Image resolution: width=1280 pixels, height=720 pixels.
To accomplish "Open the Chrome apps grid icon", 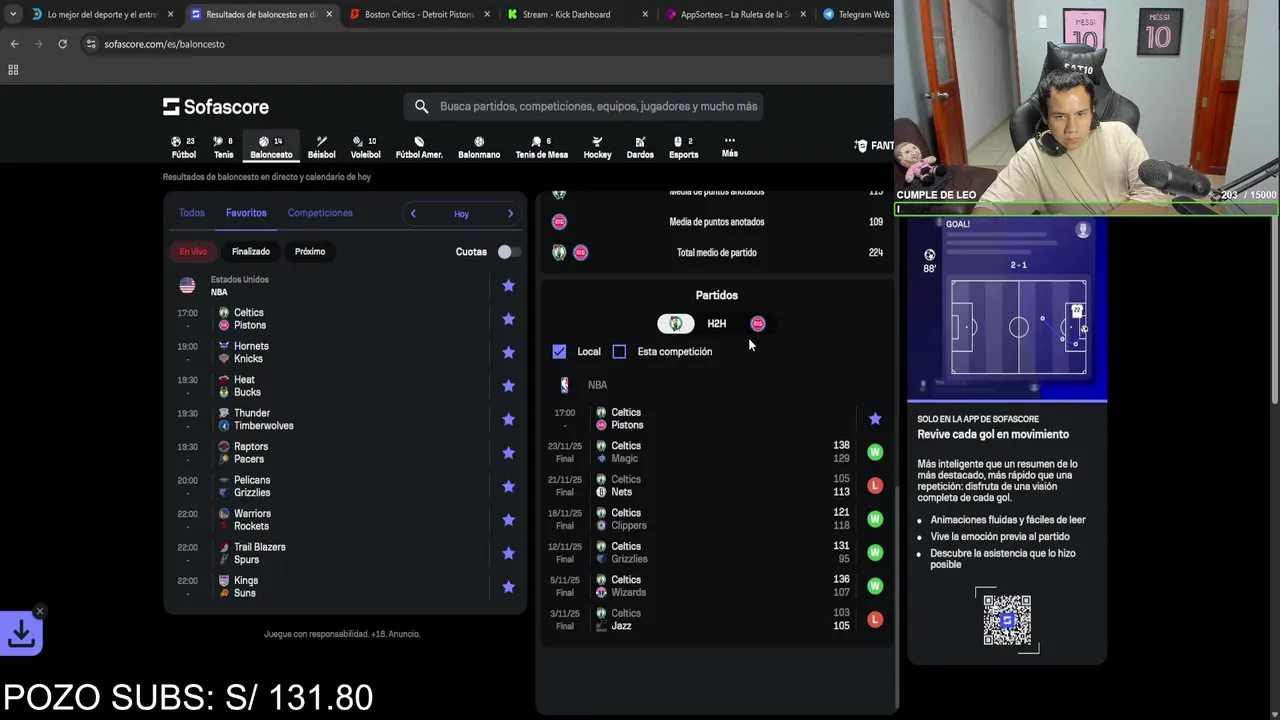I will 13,70.
